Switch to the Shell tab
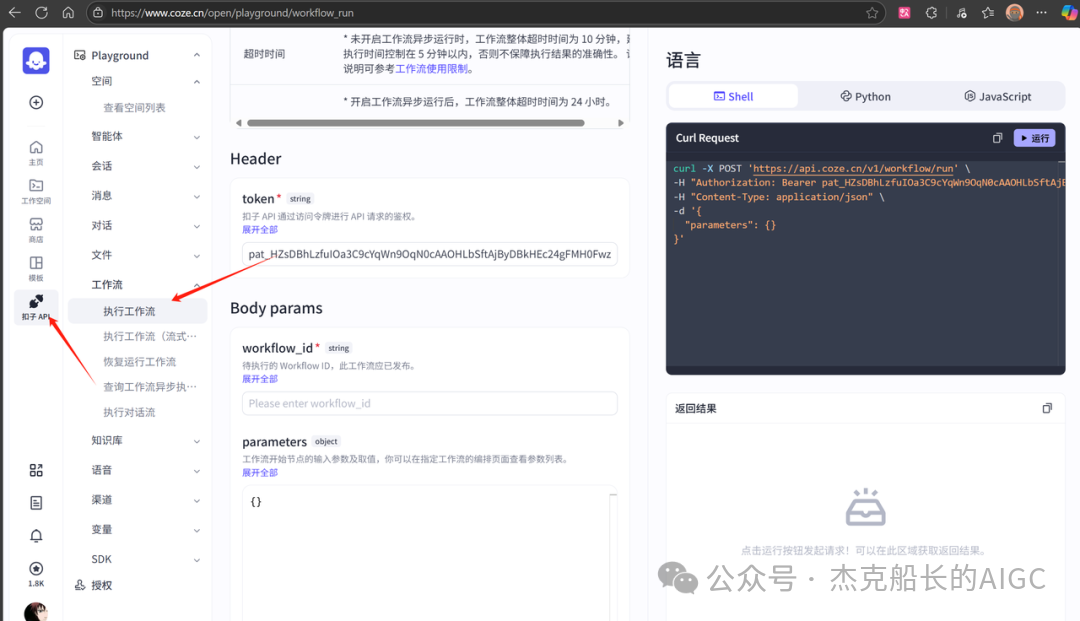 point(734,96)
